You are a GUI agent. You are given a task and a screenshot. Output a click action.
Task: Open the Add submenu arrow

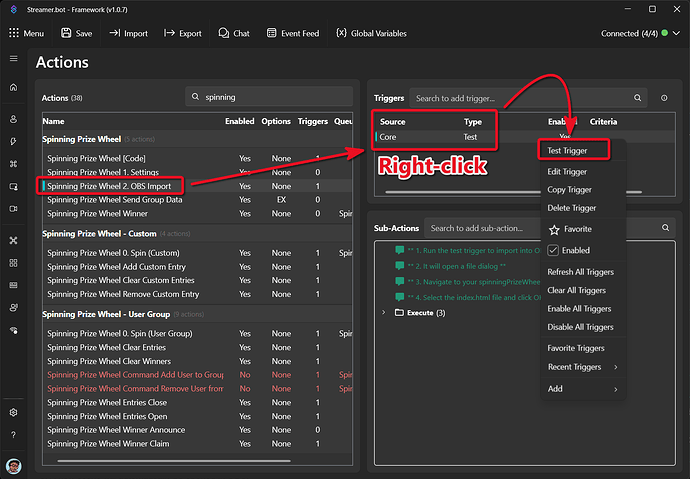tap(616, 389)
